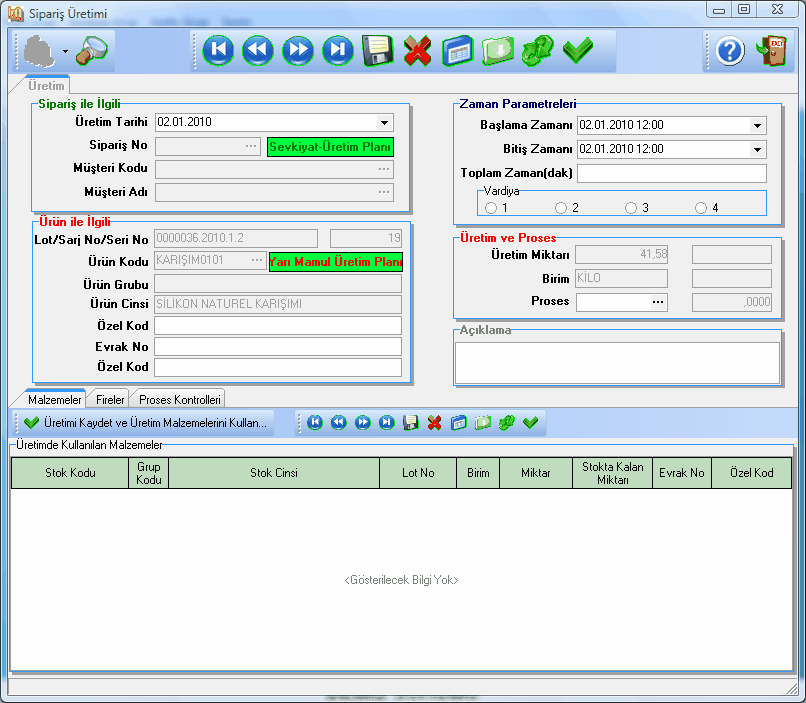Viewport: 806px width, 703px height.
Task: Go to next material in lower toolbar
Action: click(362, 422)
